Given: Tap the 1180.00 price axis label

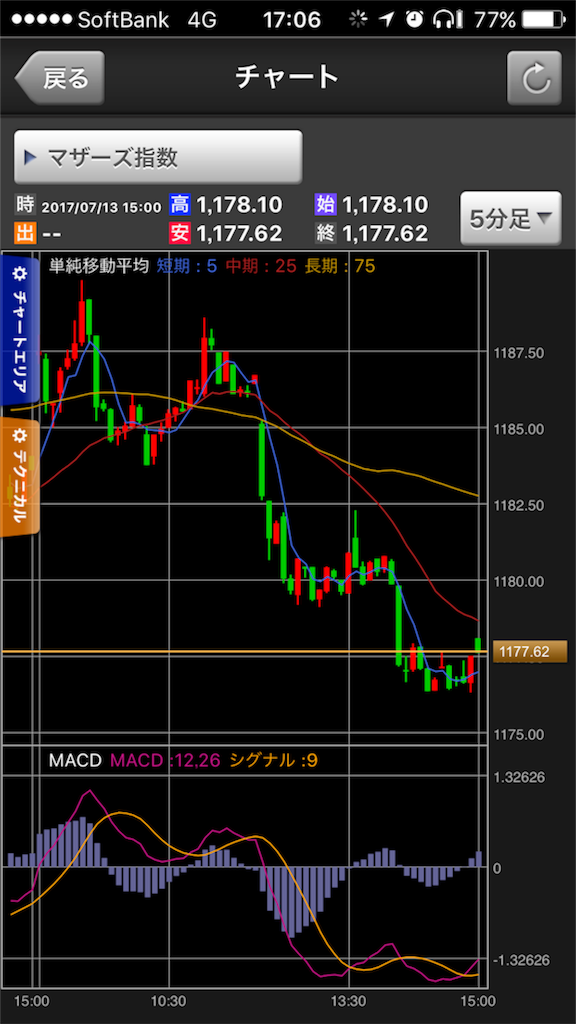Looking at the screenshot, I should click(x=521, y=582).
